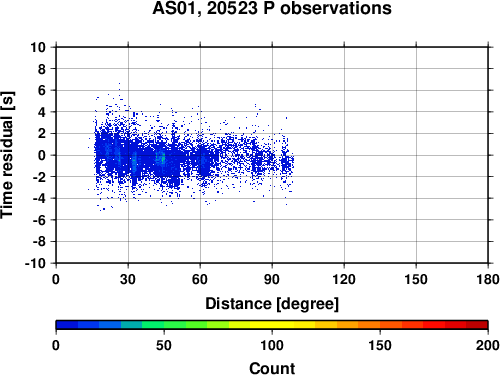The width and height of the screenshot is (500, 375).
Task: Click the x-axis tick label 90
Action: tap(272, 279)
